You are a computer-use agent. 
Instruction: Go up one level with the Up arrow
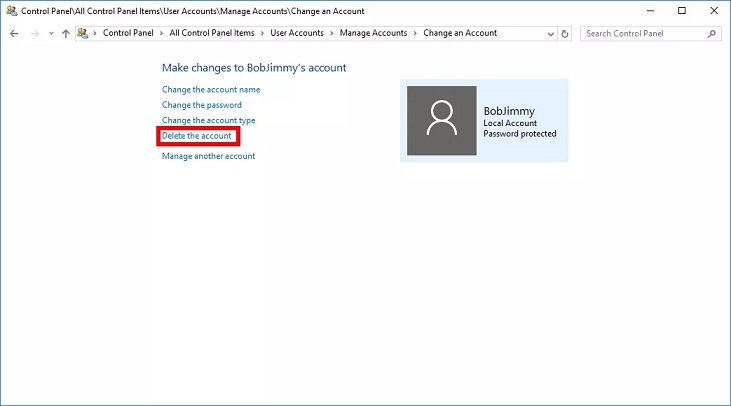coord(66,33)
